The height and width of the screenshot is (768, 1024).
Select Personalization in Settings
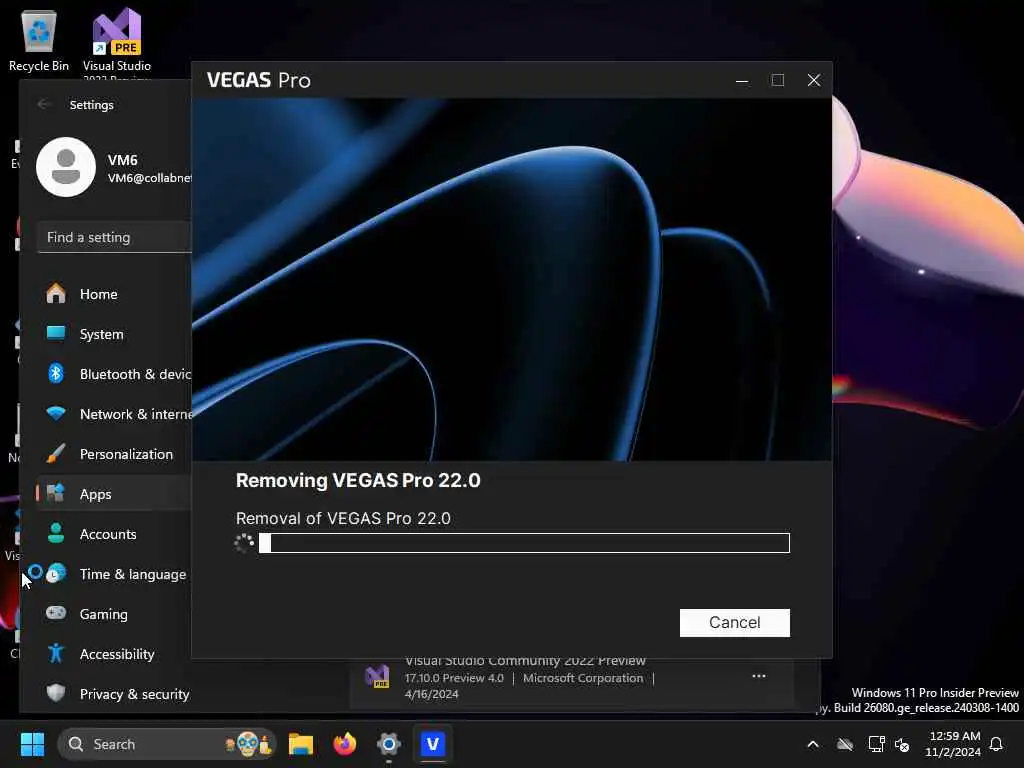pyautogui.click(x=114, y=454)
